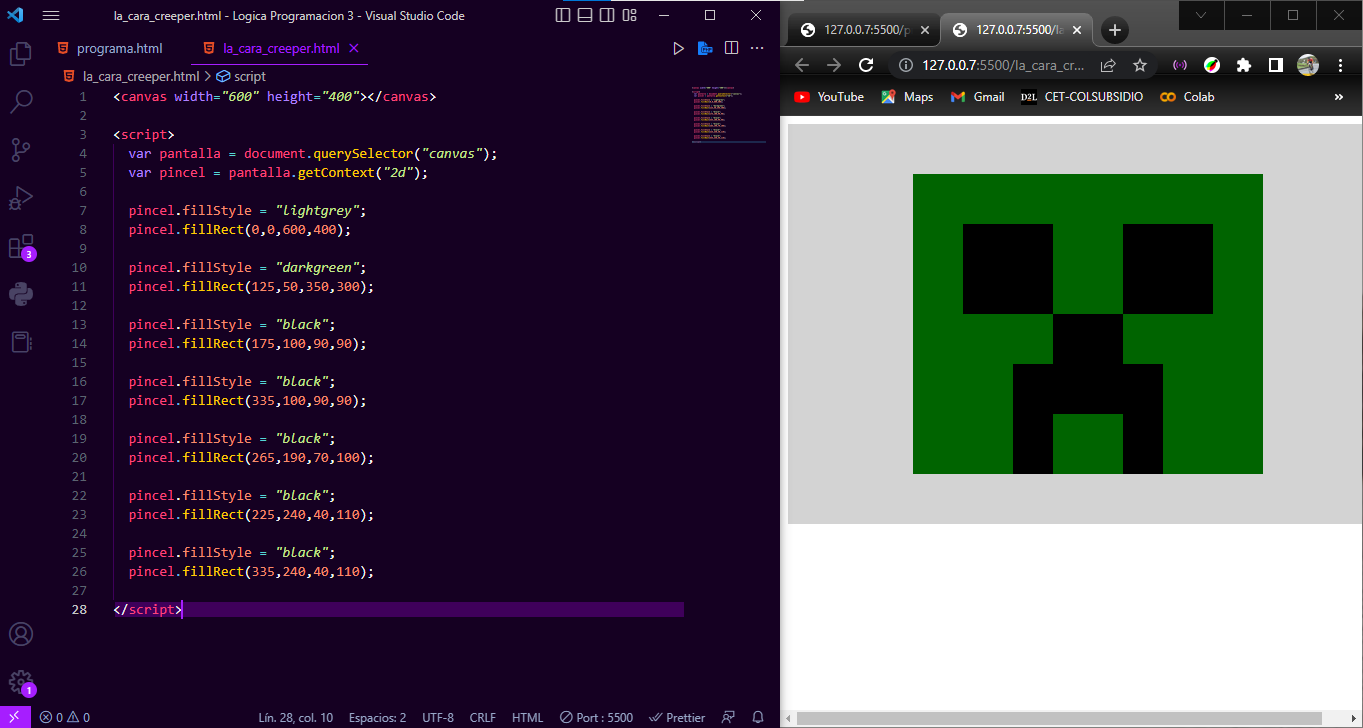The height and width of the screenshot is (728, 1363).
Task: Open More Actions ellipsis in editor toolbar
Action: [757, 48]
